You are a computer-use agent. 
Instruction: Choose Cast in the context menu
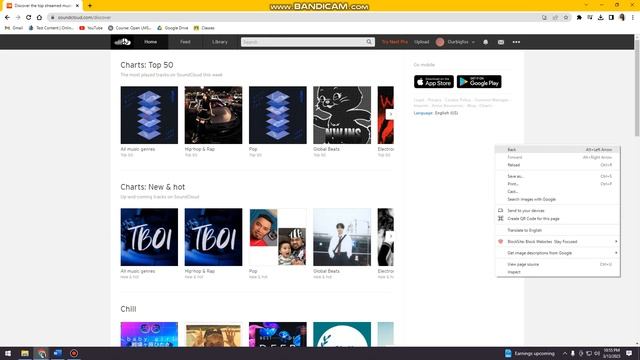[558, 191]
